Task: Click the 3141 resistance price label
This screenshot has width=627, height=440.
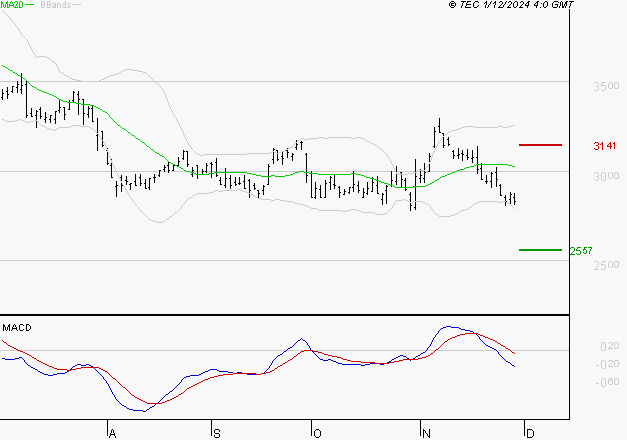Action: [x=604, y=146]
